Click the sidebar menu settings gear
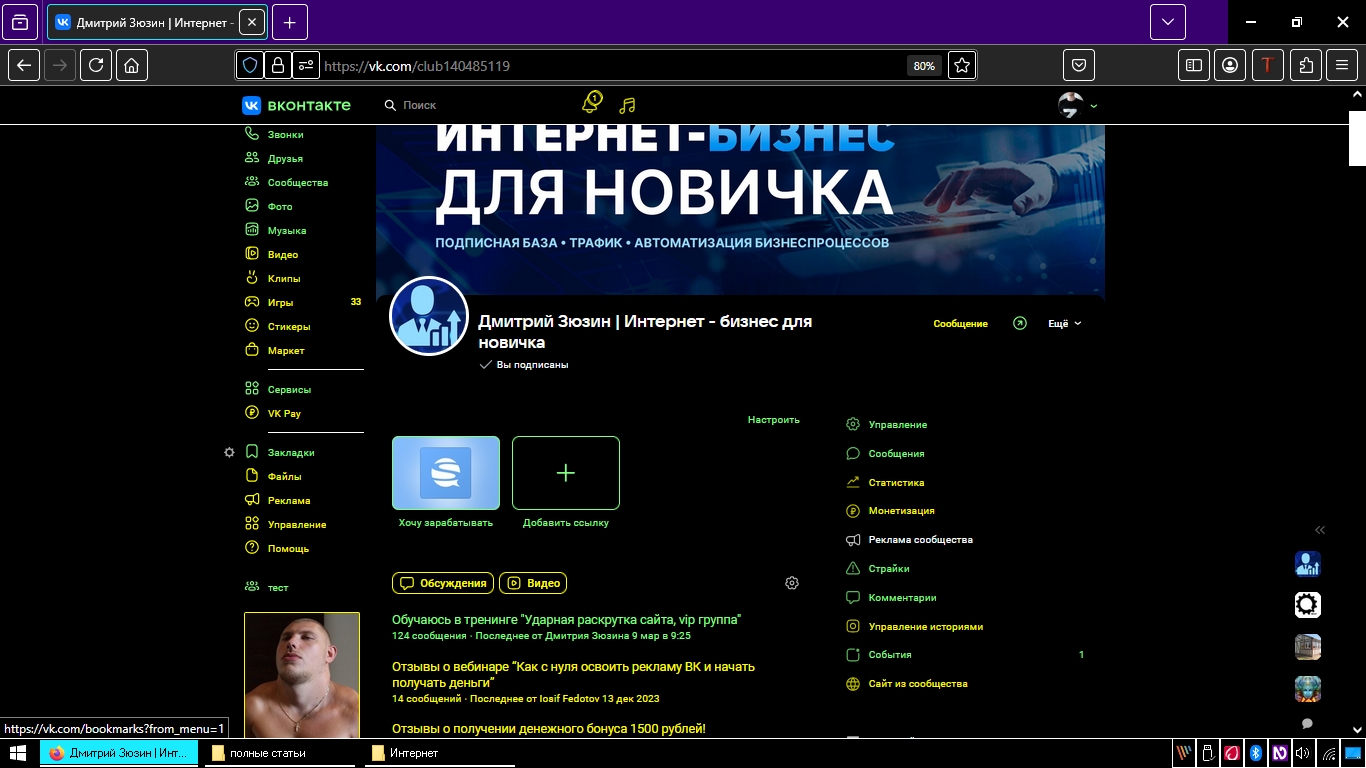1366x768 pixels. coord(229,452)
